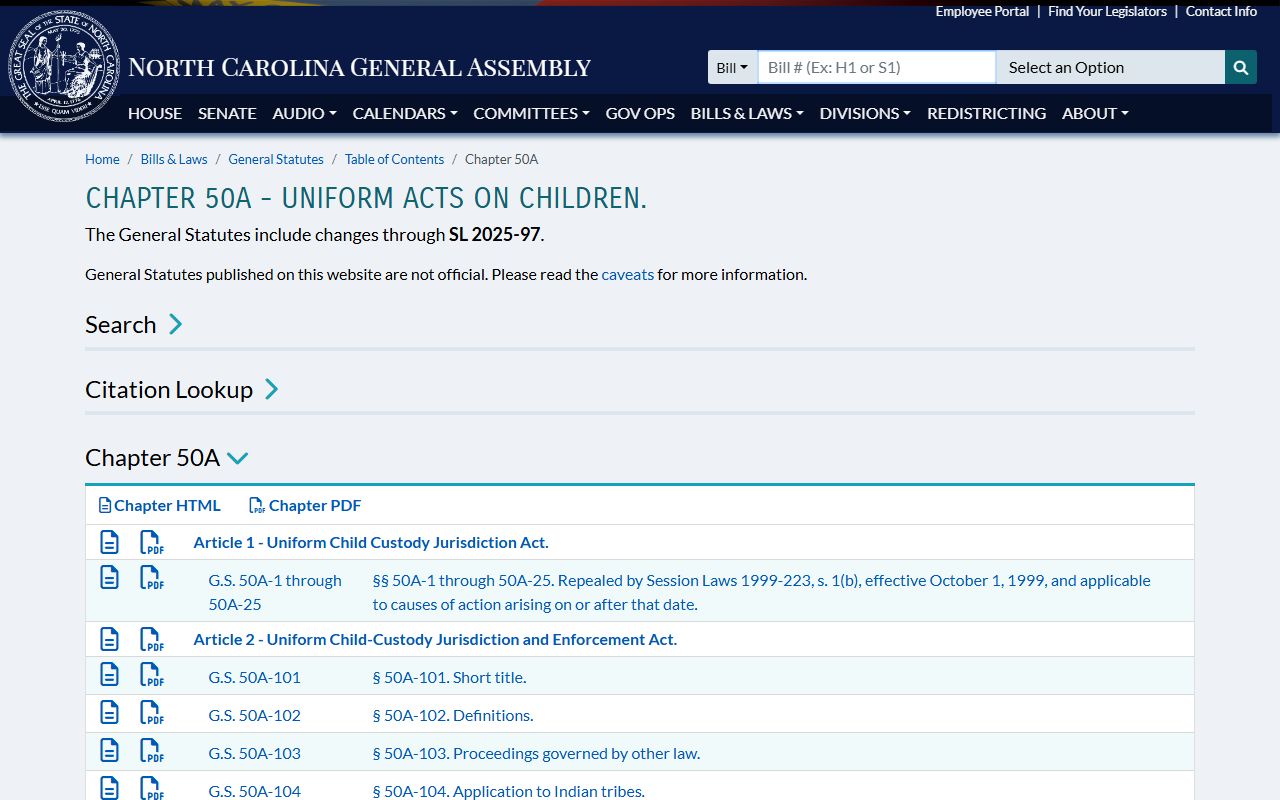Open the AUDIO dropdown menu
Screen dimensions: 1280x800
coord(304,113)
